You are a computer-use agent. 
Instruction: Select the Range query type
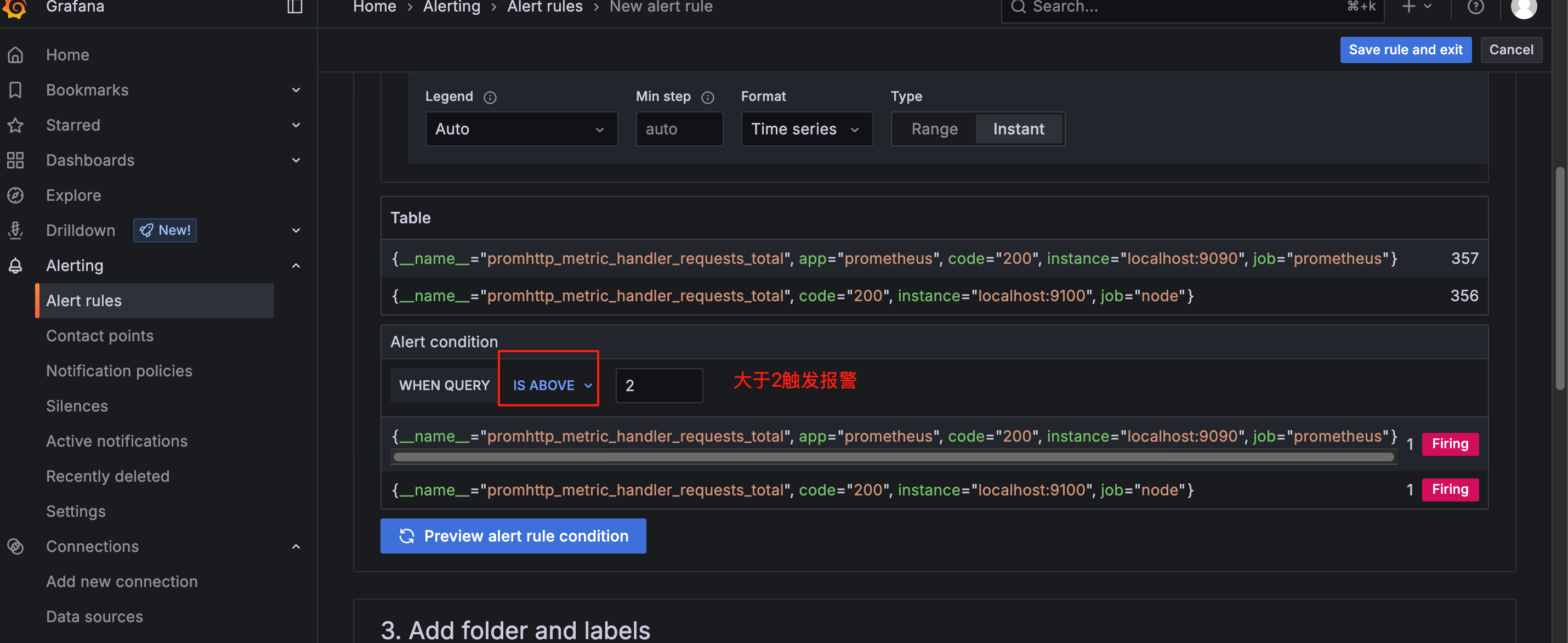click(934, 129)
